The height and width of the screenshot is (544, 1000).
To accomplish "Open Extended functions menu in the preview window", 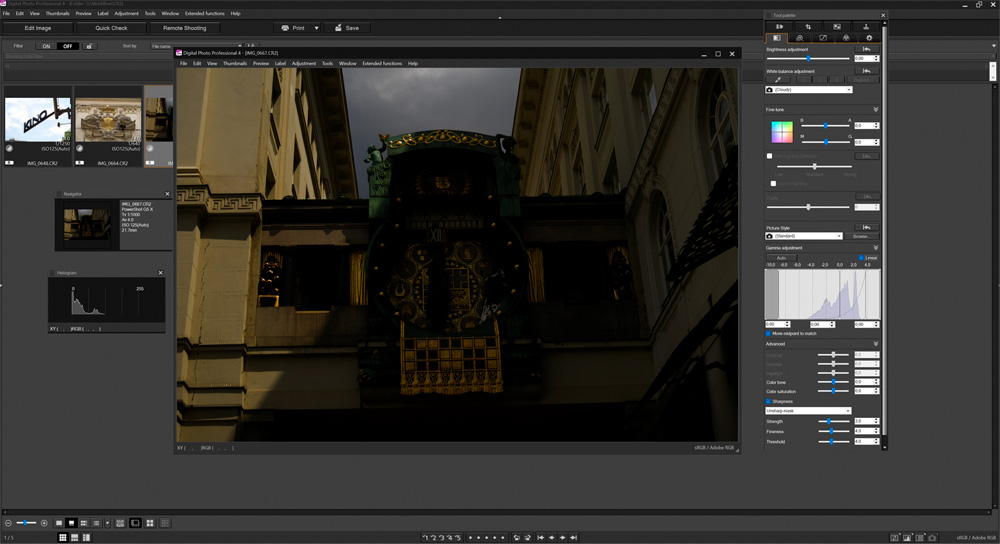I will tap(382, 64).
